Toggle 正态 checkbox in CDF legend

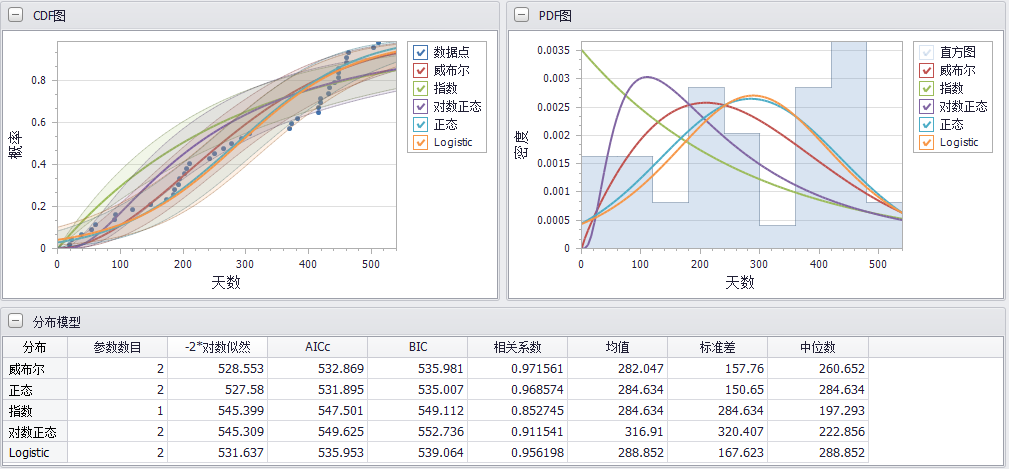[x=421, y=125]
